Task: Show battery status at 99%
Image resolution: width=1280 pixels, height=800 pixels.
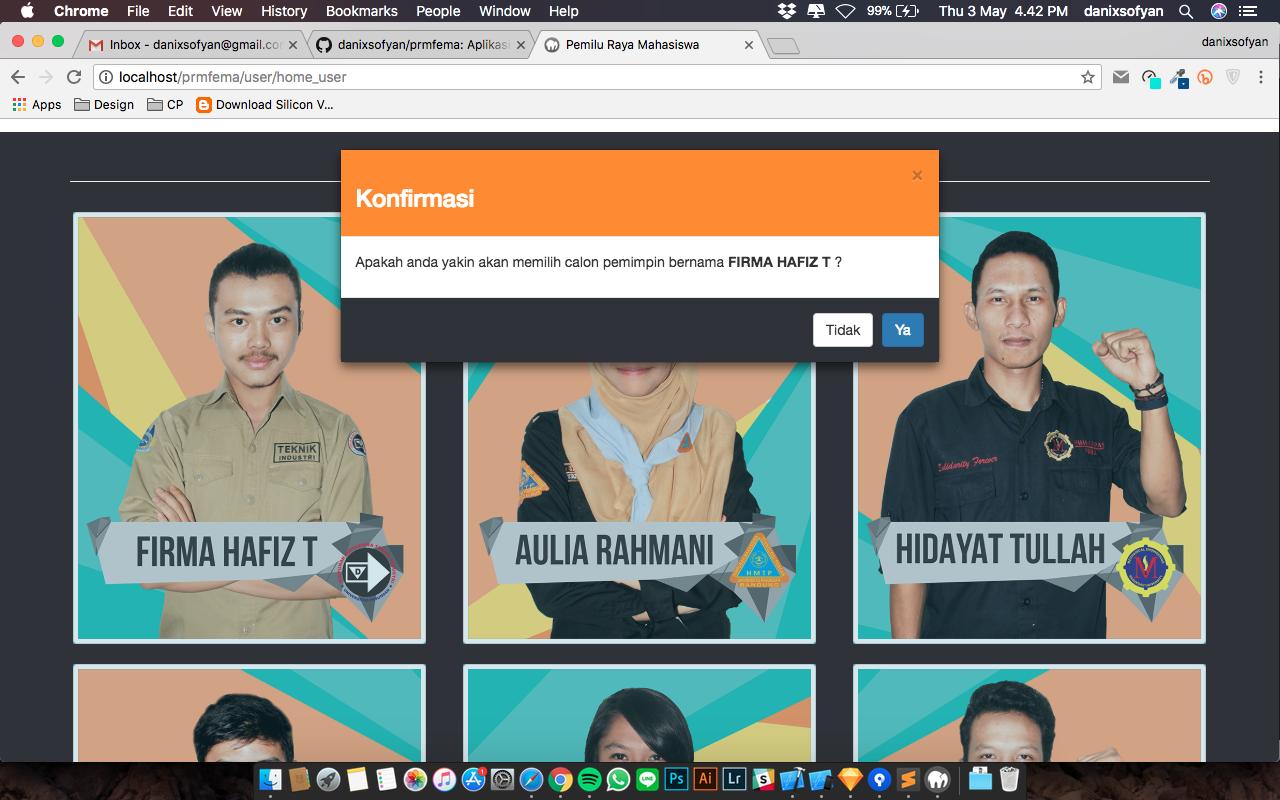Action: click(893, 11)
